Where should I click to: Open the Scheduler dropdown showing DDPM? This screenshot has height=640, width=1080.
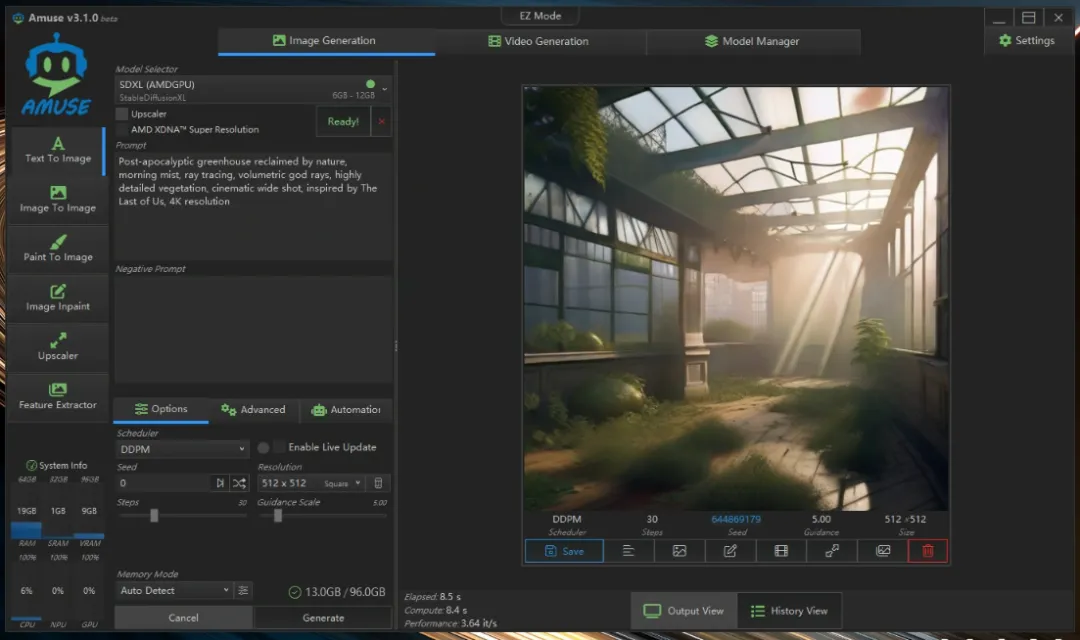click(182, 450)
